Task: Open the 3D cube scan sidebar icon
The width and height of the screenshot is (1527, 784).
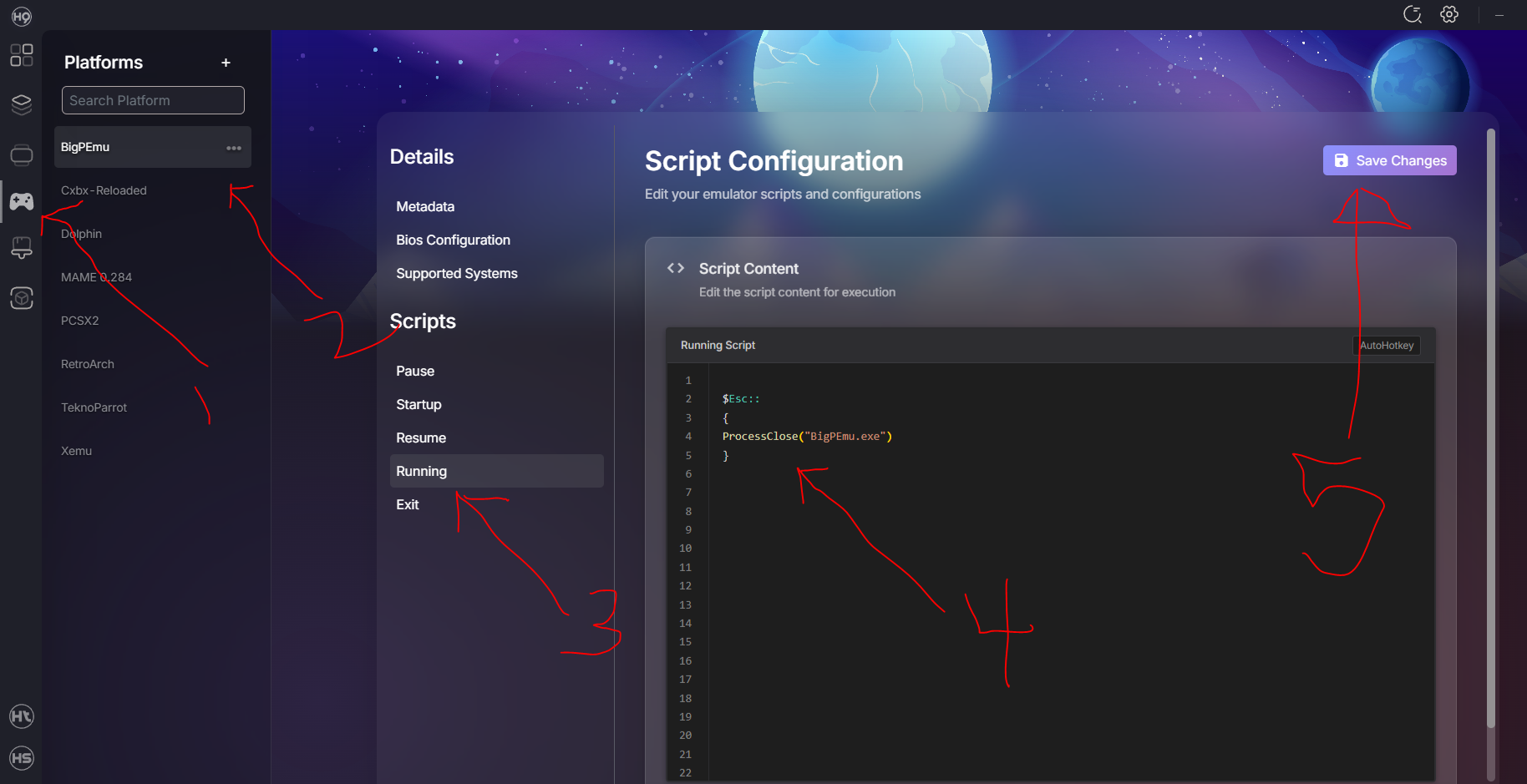Action: 22,298
